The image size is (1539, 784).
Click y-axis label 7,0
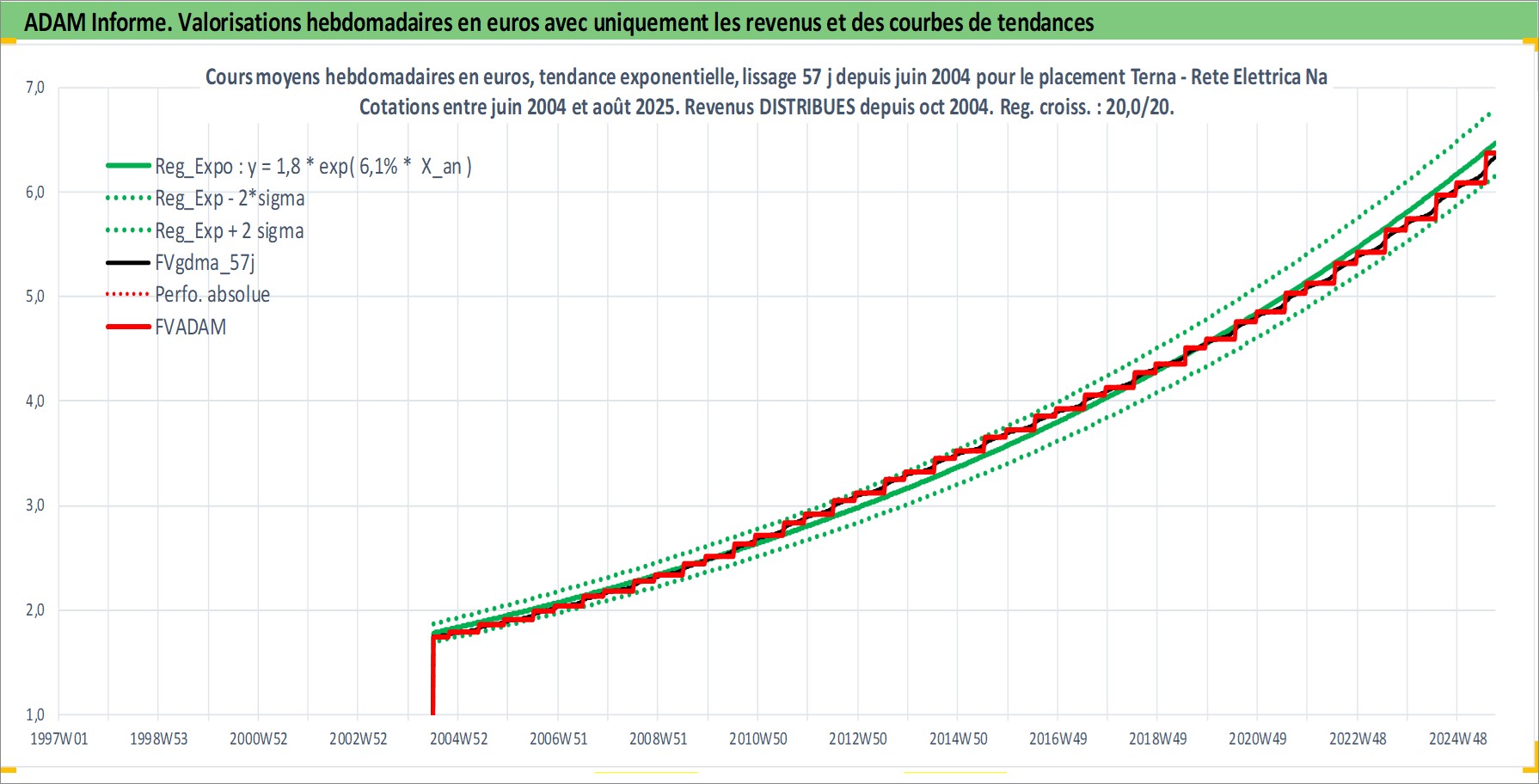[35, 88]
